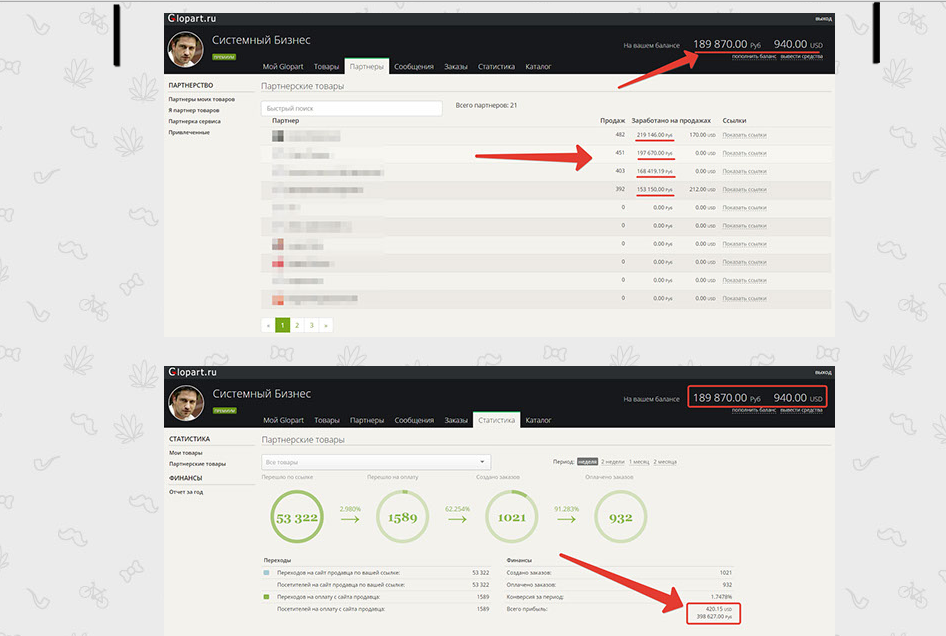Select the 2 месяца period filter

click(x=665, y=462)
